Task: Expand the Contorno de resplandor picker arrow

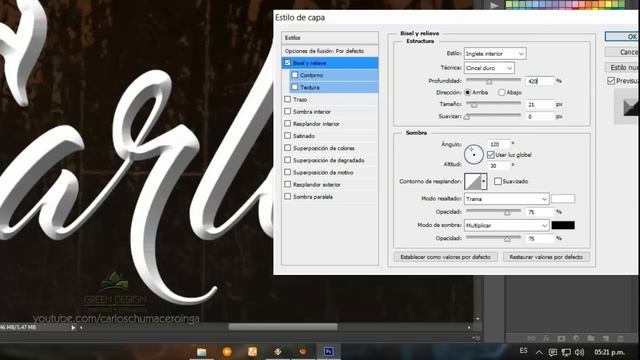Action: [x=484, y=181]
